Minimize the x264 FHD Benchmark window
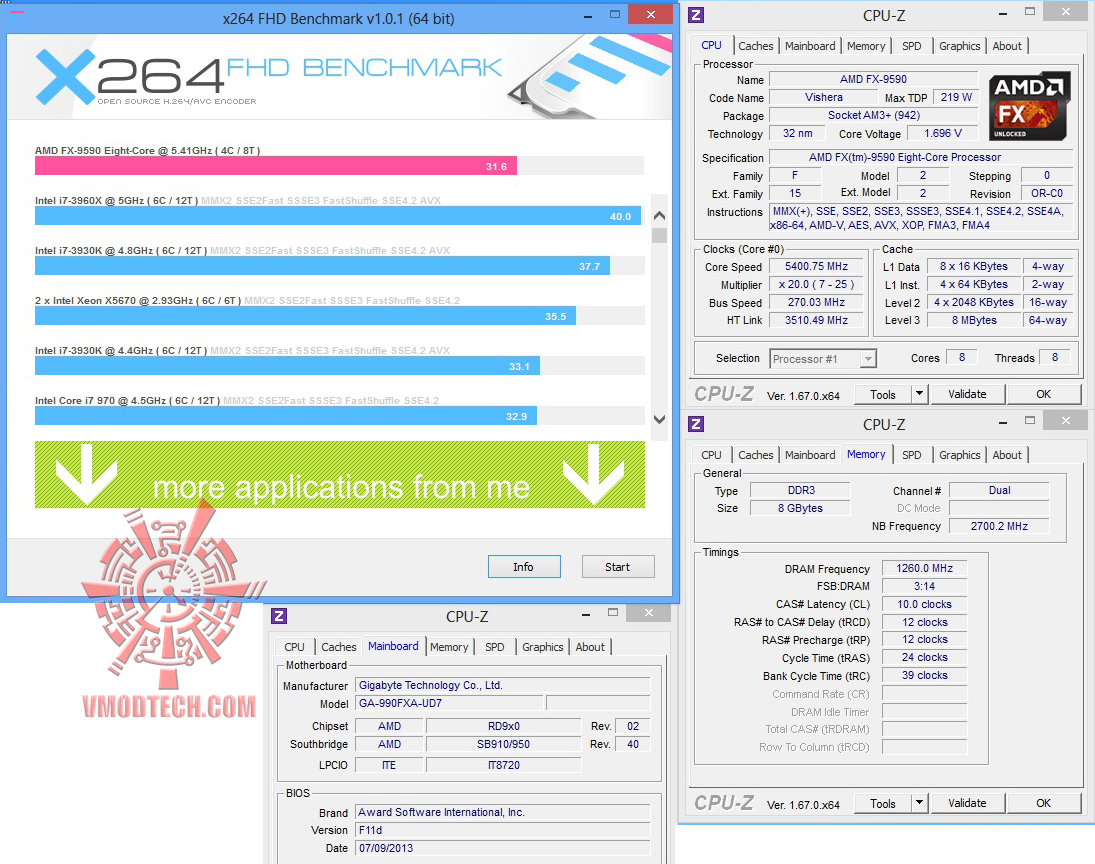 (x=589, y=16)
